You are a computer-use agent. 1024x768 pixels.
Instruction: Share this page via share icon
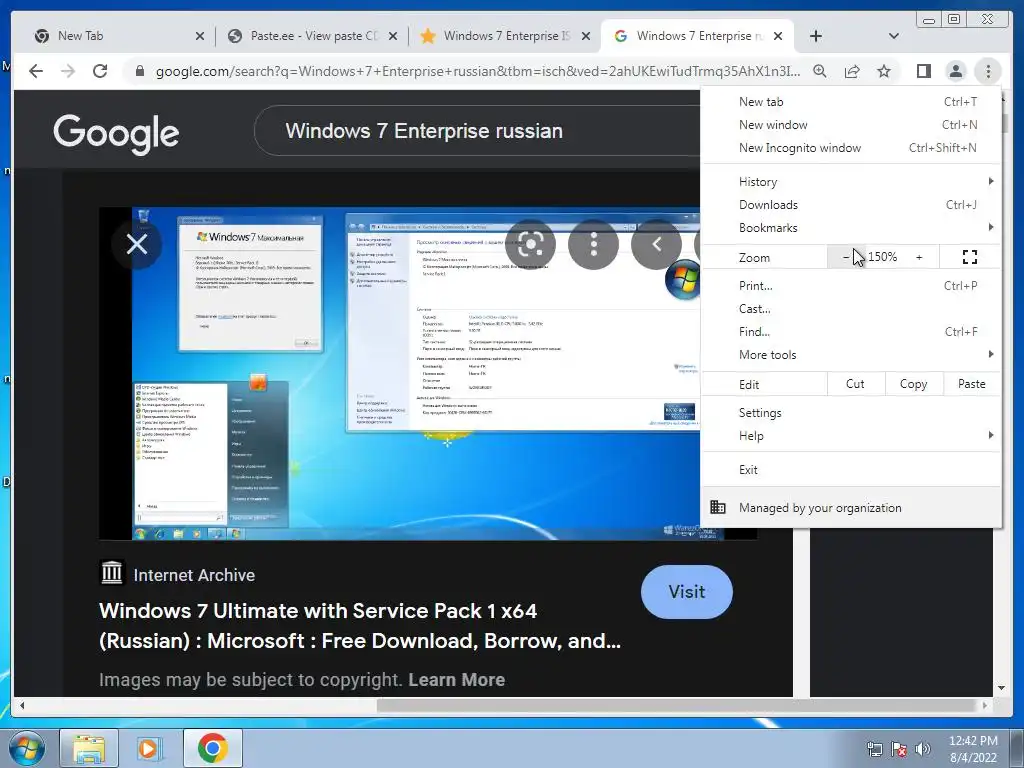852,71
